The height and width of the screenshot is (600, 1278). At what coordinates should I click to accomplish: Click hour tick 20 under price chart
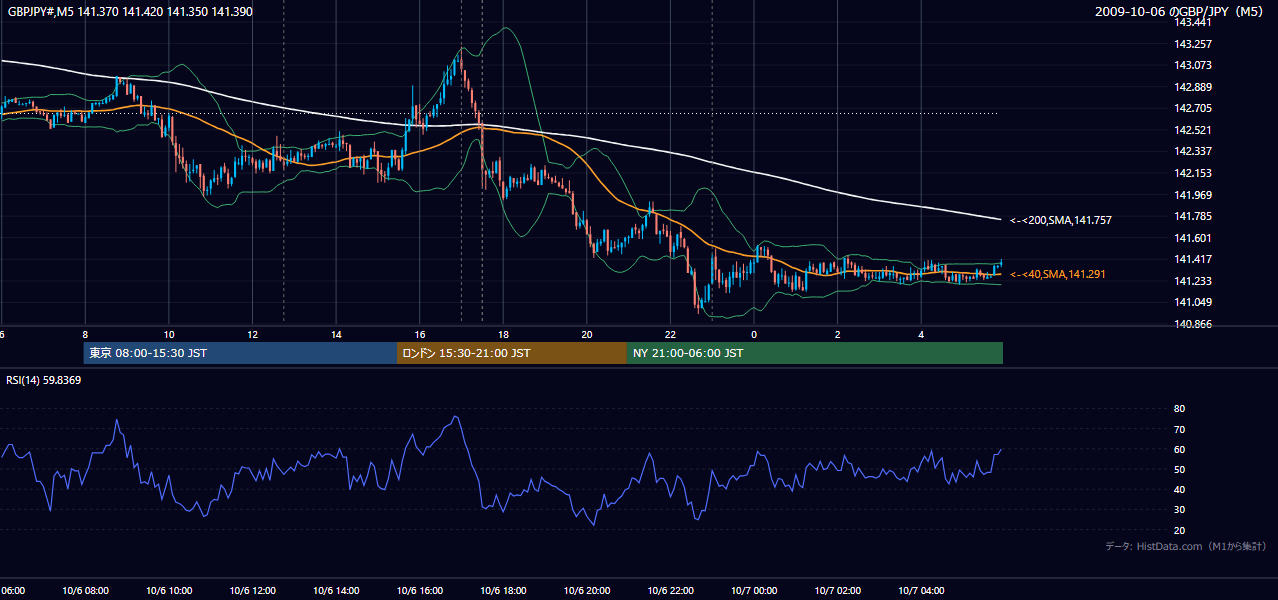tap(587, 334)
